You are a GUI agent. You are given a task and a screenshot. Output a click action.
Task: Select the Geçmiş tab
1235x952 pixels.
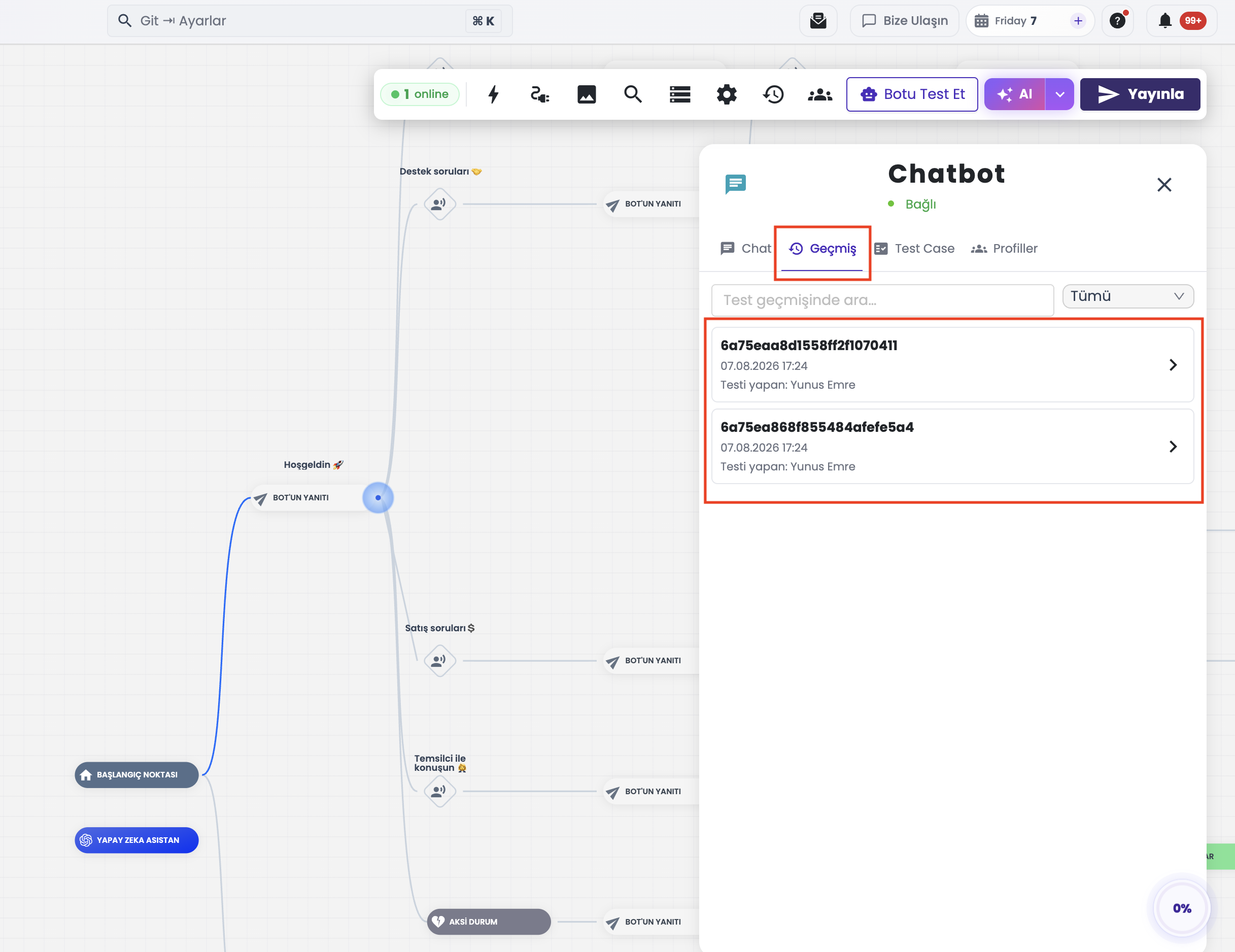point(821,248)
